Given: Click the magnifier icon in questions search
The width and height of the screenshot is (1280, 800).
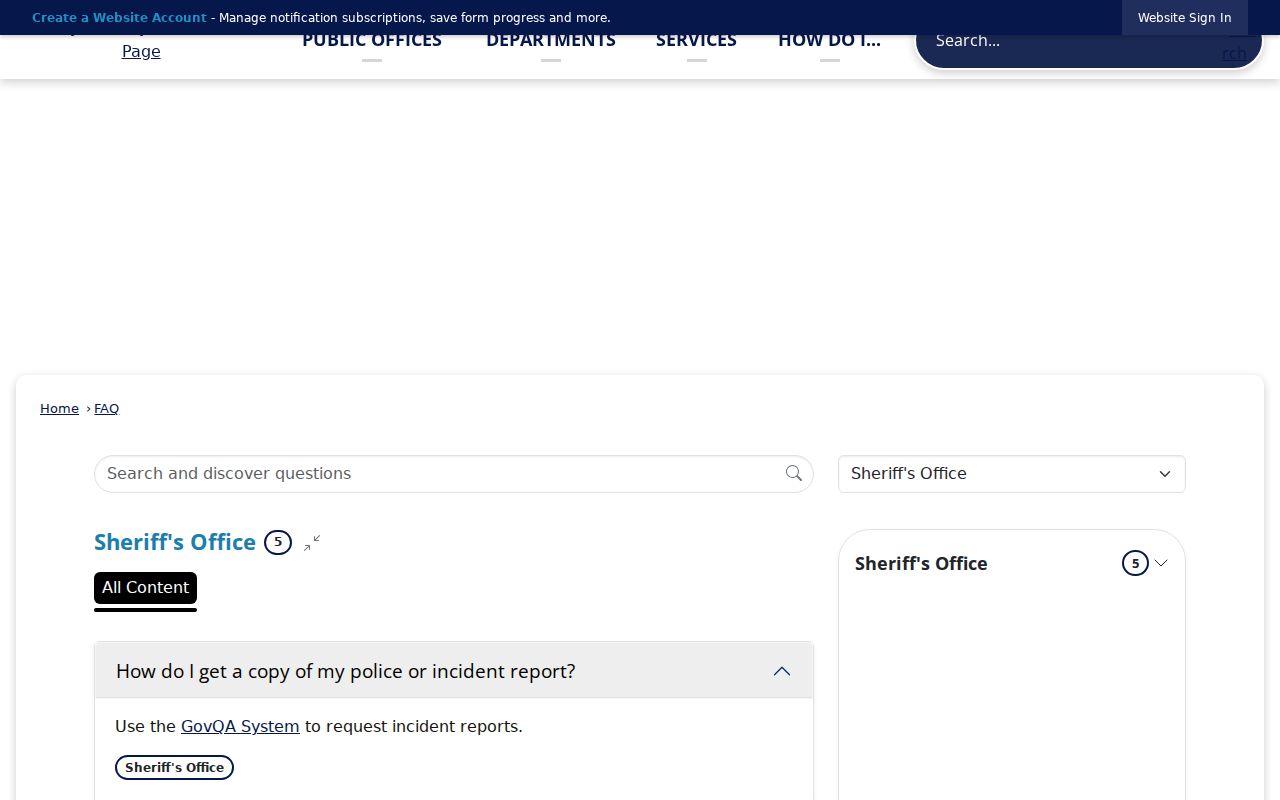Looking at the screenshot, I should [x=794, y=473].
